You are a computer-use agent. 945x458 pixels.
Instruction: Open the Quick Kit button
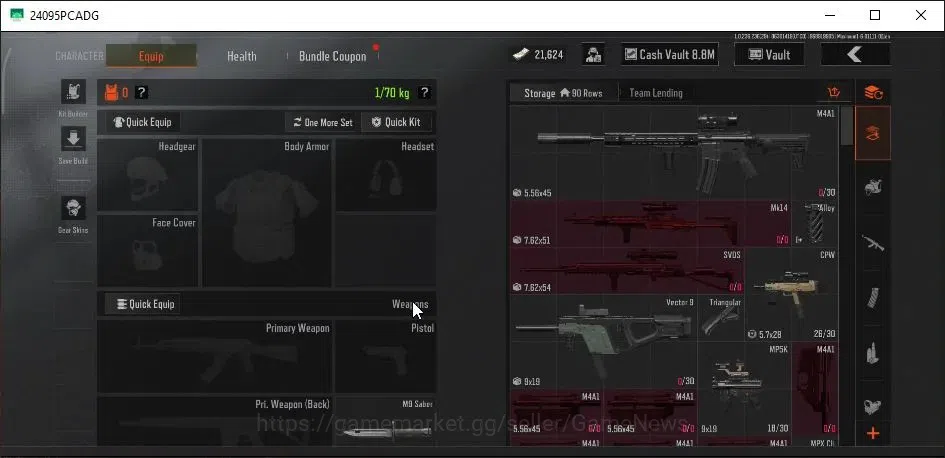[397, 122]
